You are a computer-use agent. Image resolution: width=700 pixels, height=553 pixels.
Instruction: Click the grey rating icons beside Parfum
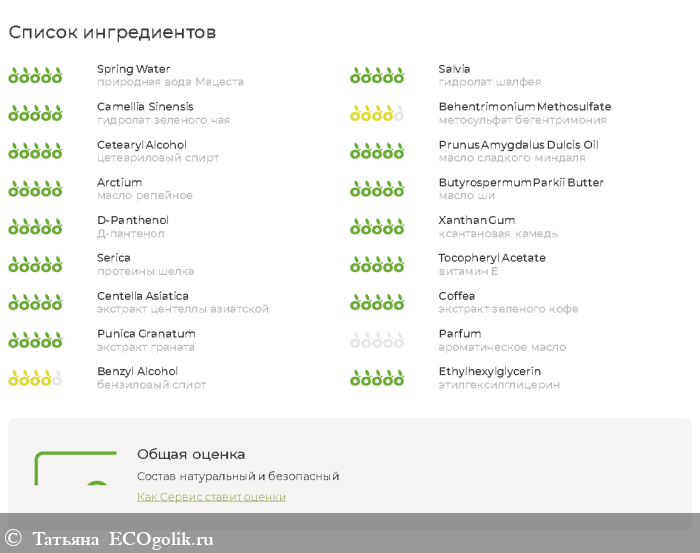click(x=377, y=340)
